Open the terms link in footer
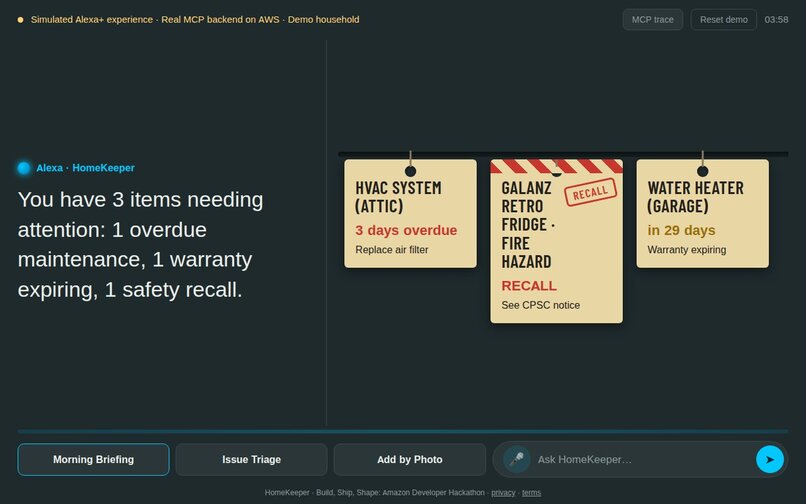806x504 pixels. point(531,493)
